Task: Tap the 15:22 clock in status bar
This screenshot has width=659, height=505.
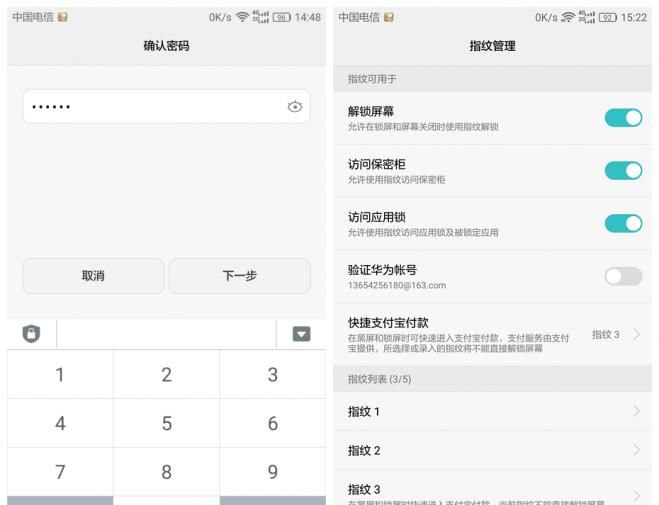Action: (x=634, y=18)
